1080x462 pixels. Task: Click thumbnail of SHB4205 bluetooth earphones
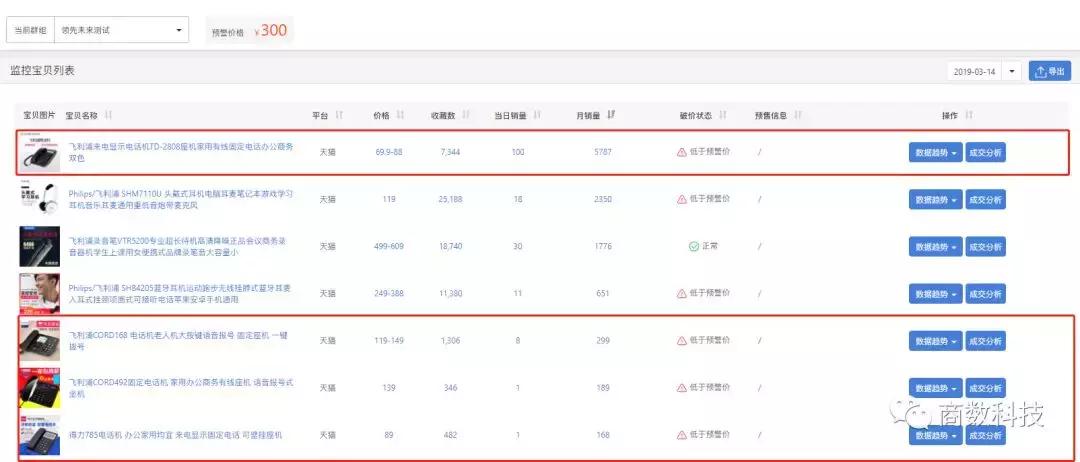[x=39, y=293]
